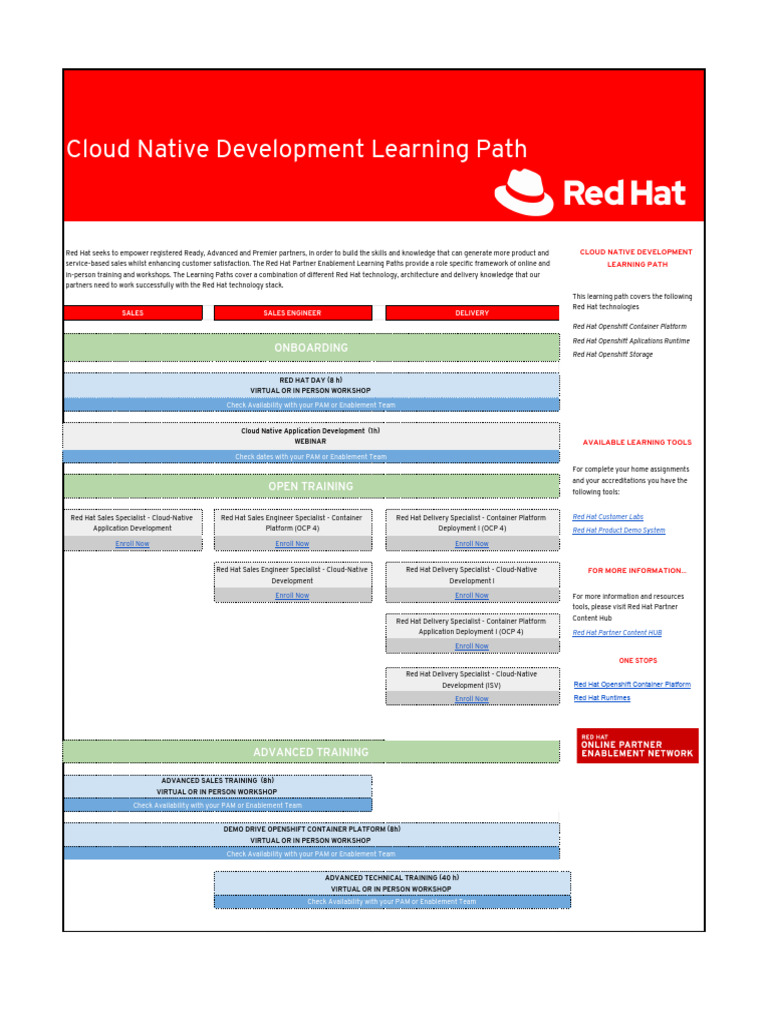The height and width of the screenshot is (1024, 768).
Task: Click Enroll Now under Cloud-Native Development (ISV)
Action: coord(472,699)
